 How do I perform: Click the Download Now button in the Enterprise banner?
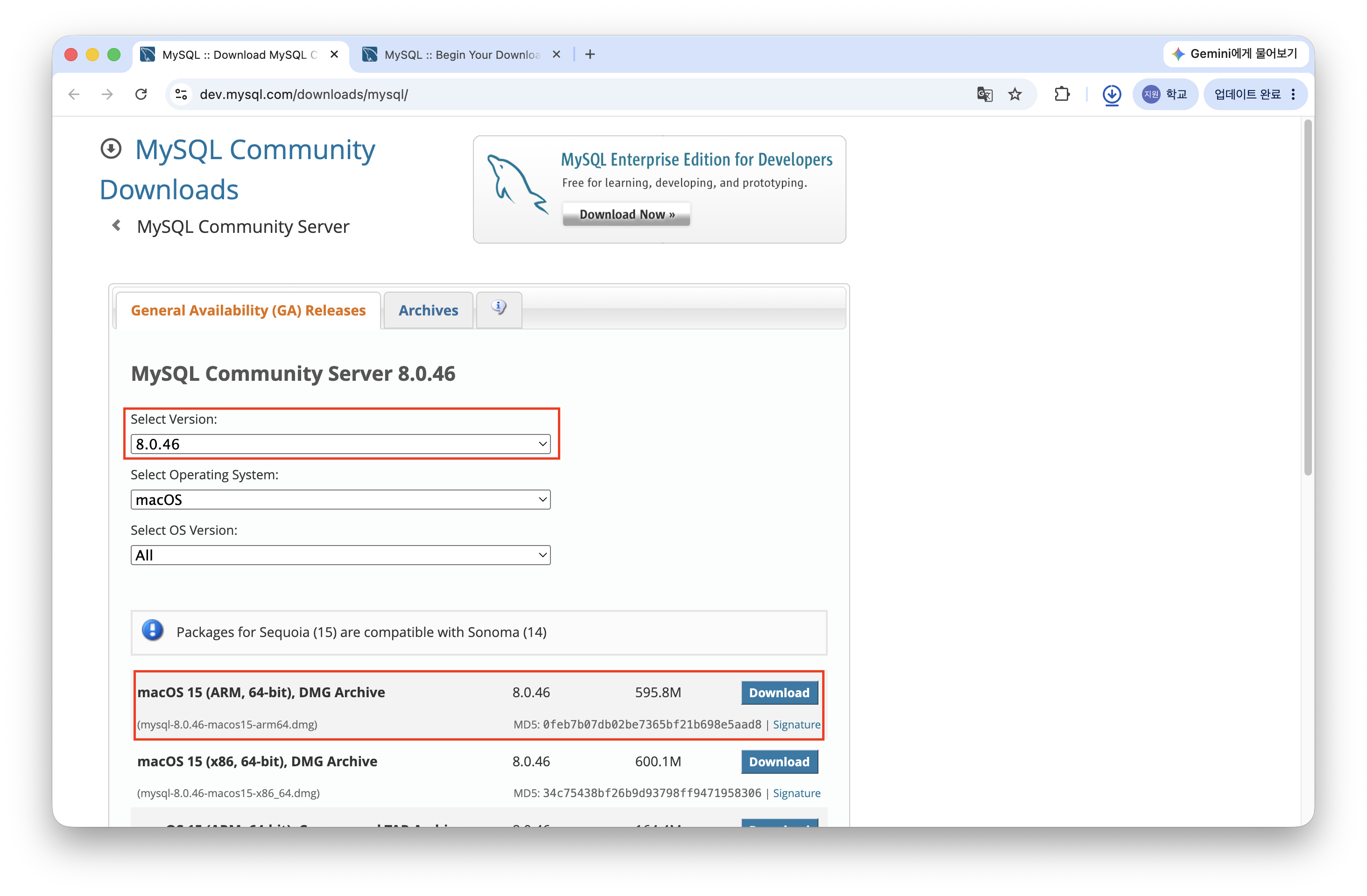(627, 214)
